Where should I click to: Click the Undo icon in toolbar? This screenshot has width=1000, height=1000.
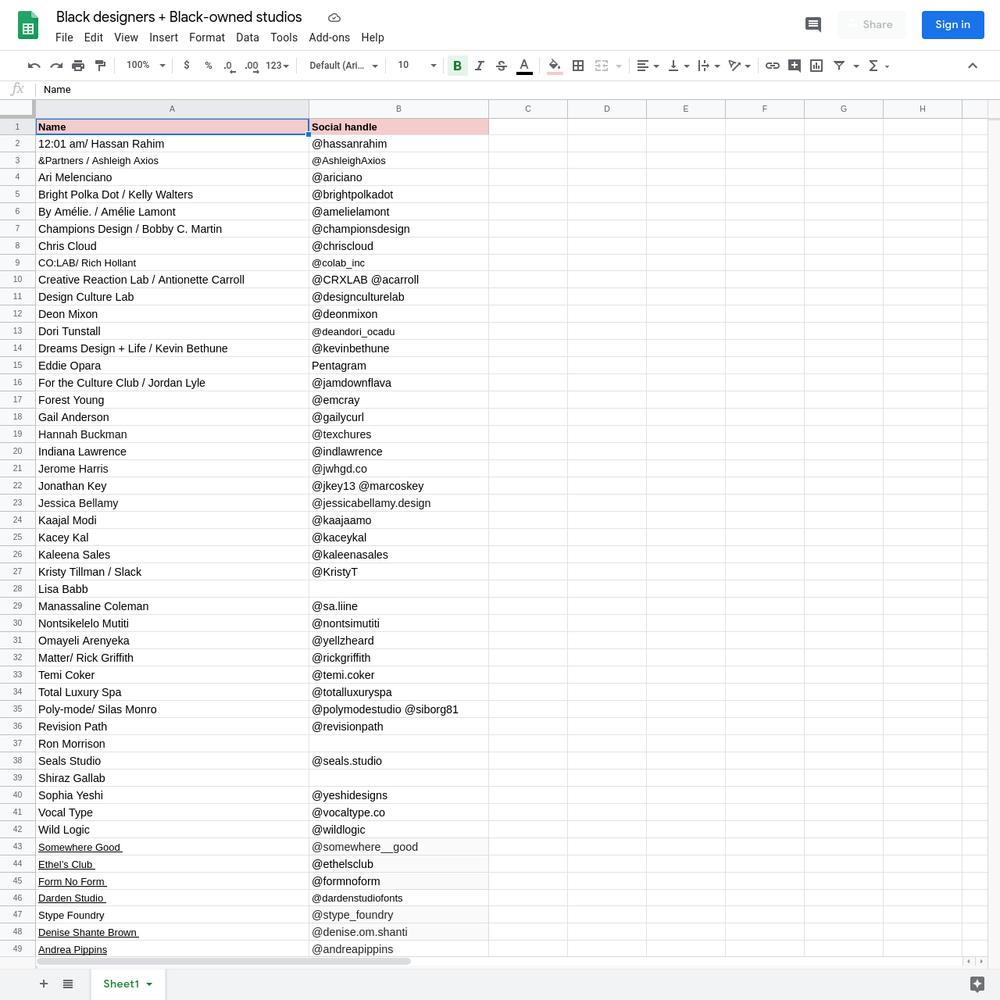34,65
